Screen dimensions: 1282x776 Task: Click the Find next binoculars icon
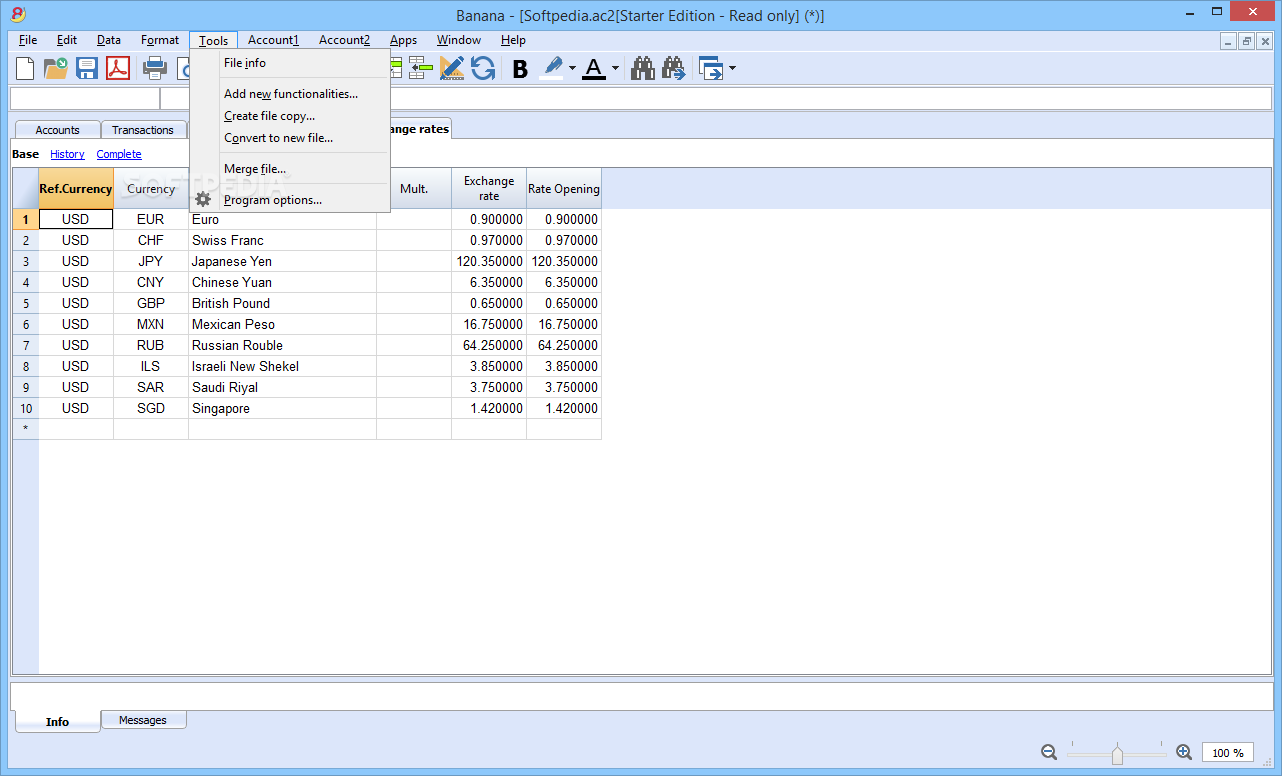point(674,68)
